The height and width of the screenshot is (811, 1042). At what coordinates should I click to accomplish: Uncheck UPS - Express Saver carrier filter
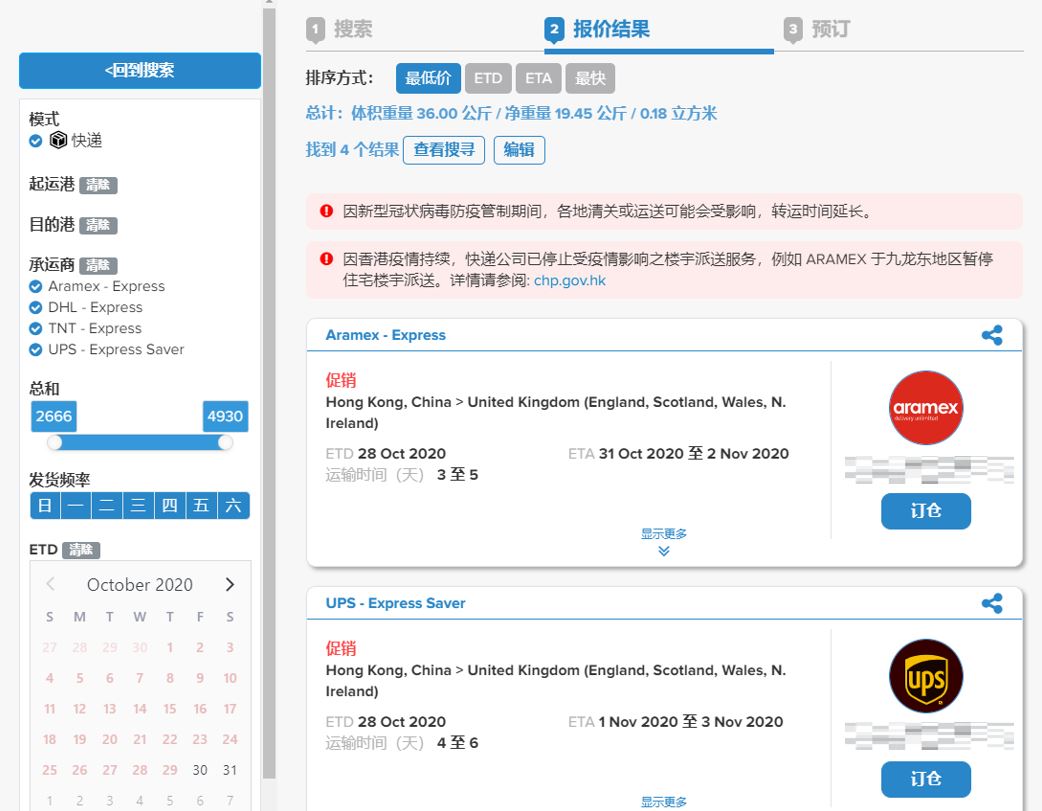coord(36,350)
